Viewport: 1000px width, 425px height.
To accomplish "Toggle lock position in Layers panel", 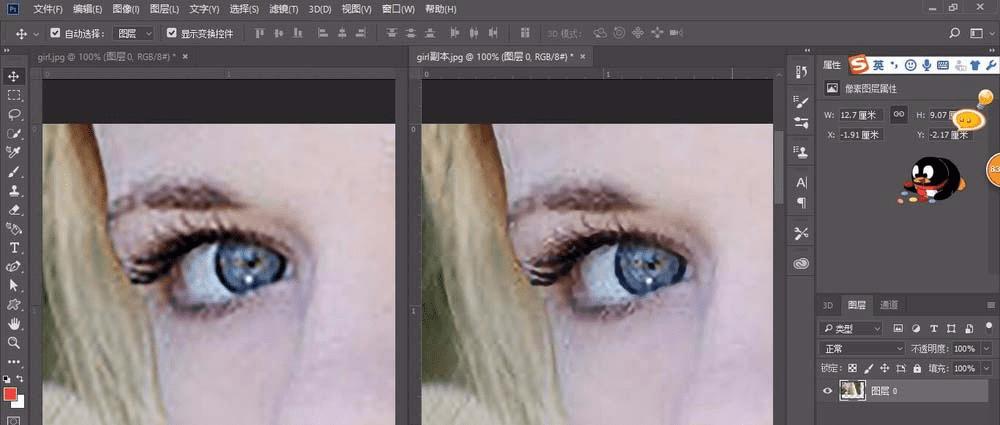I will 885,368.
